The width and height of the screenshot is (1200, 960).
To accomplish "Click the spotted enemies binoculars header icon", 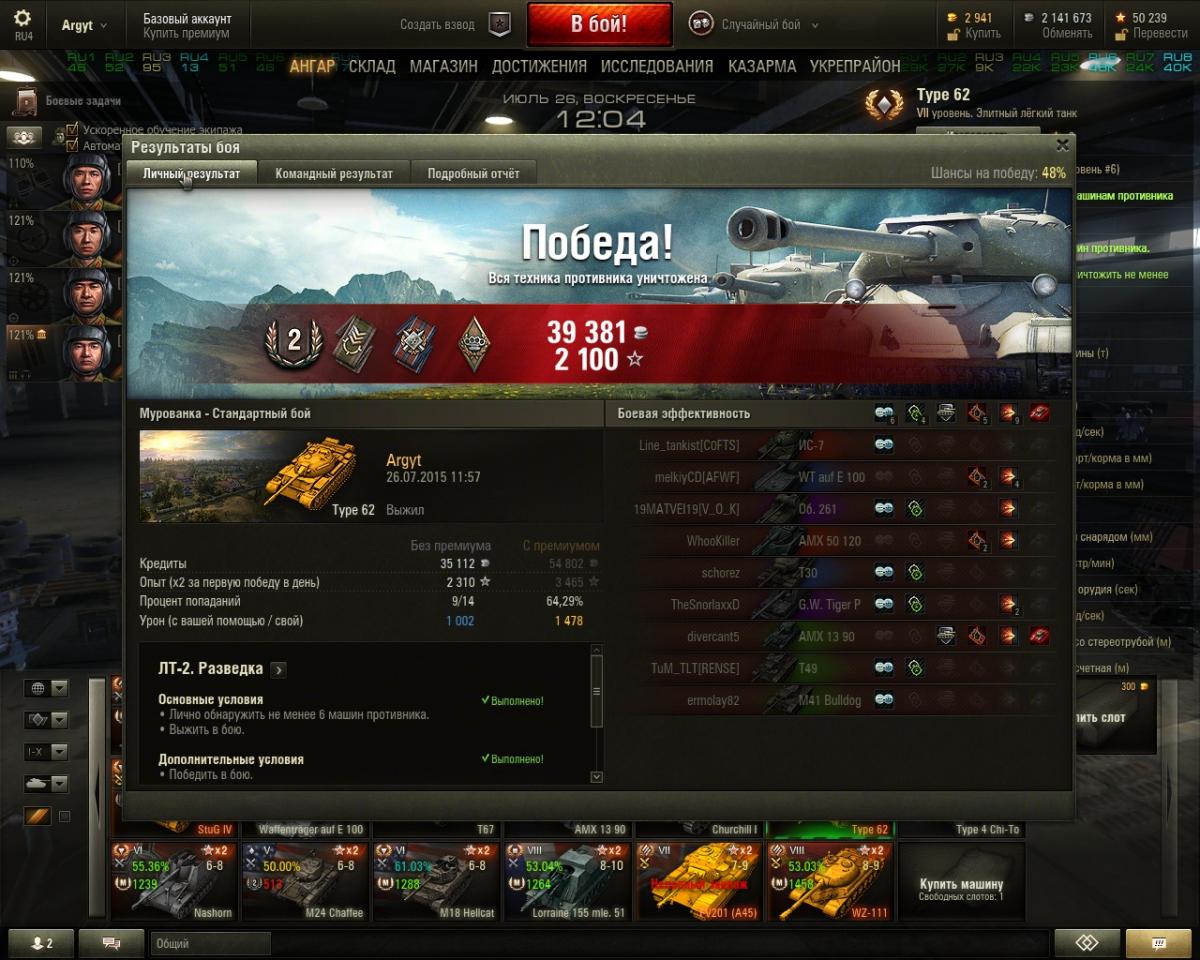I will pyautogui.click(x=884, y=413).
